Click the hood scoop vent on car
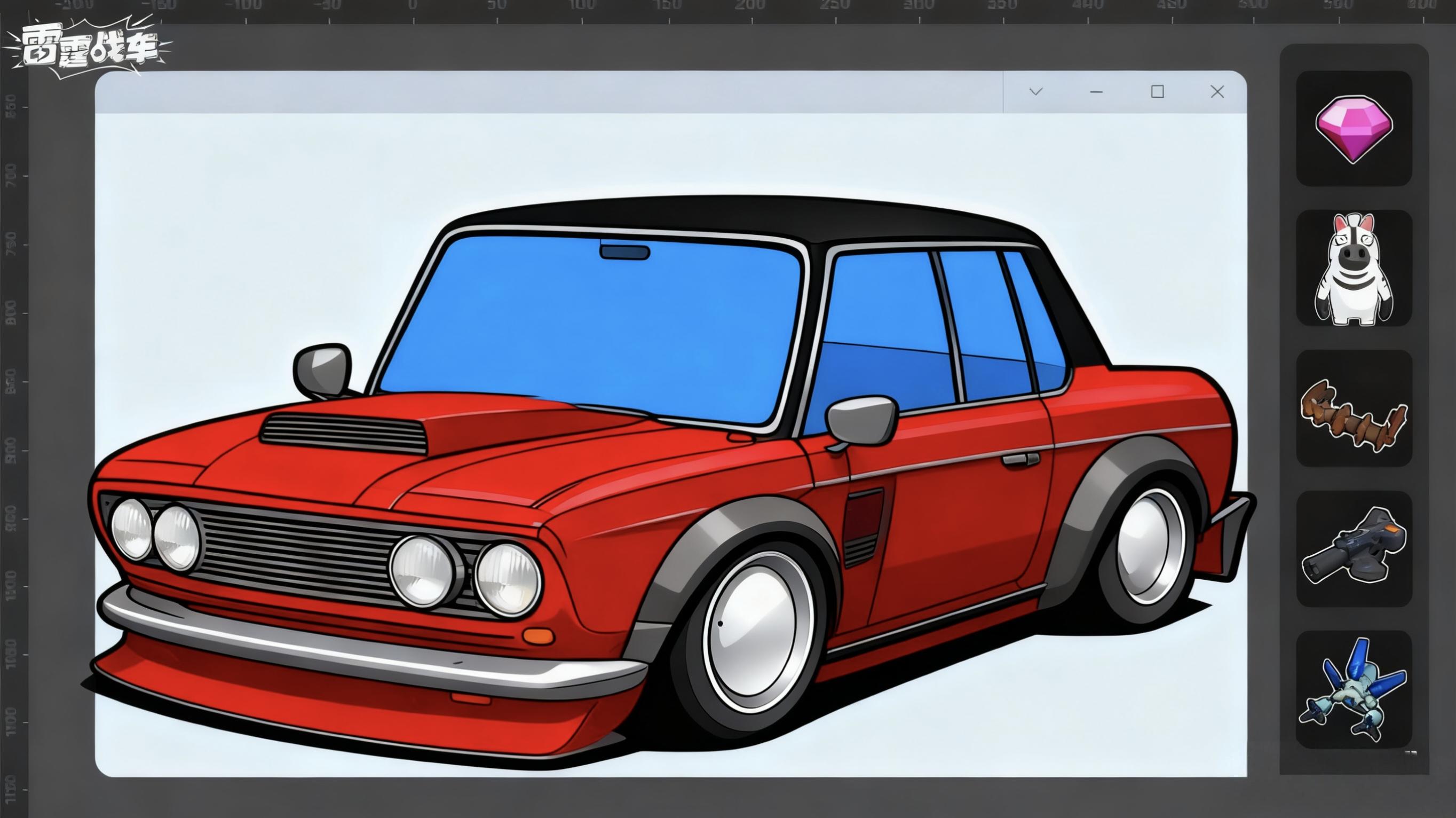The image size is (1456, 818). pos(345,432)
